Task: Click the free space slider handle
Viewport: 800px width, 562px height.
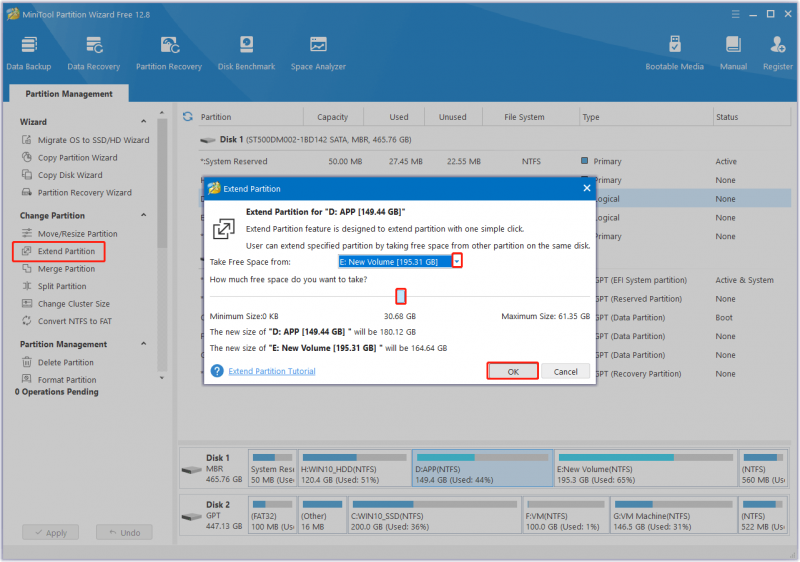Action: click(401, 296)
